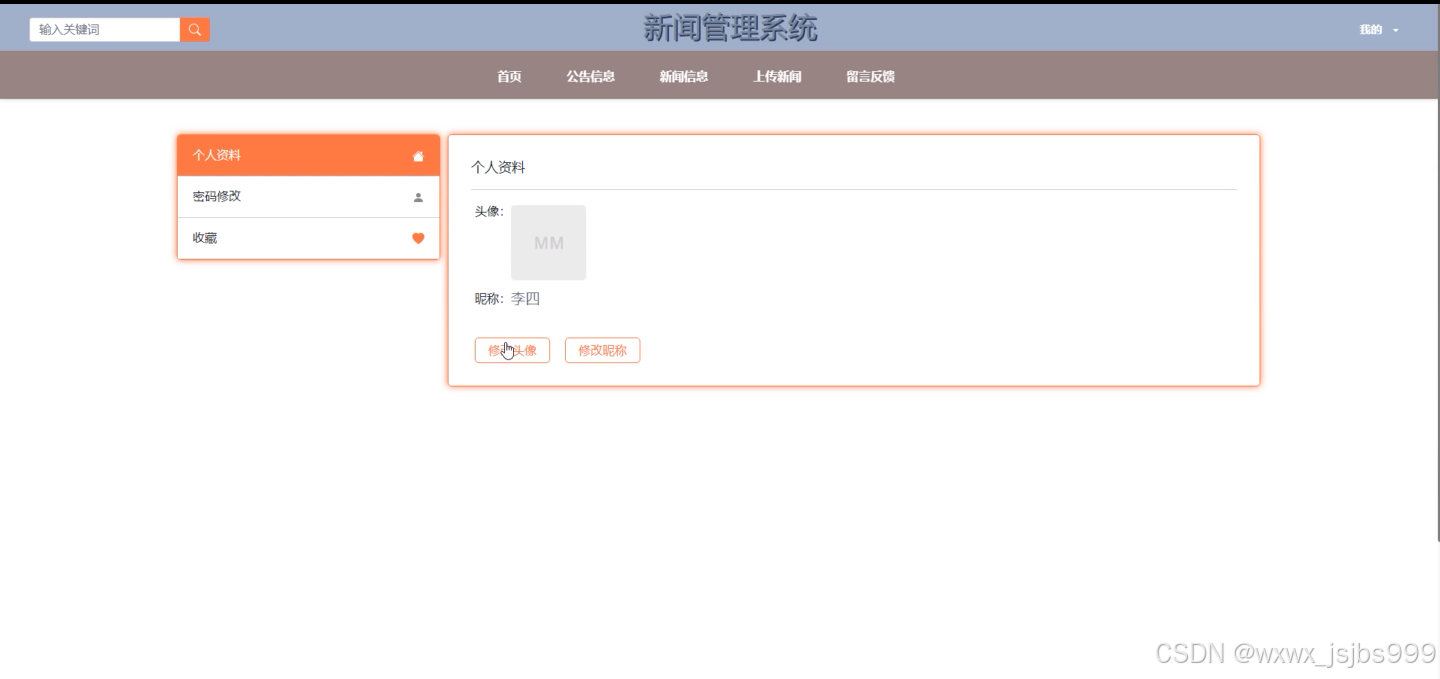Go to 公告信息 in the nav bar
The width and height of the screenshot is (1440, 679).
pos(590,76)
